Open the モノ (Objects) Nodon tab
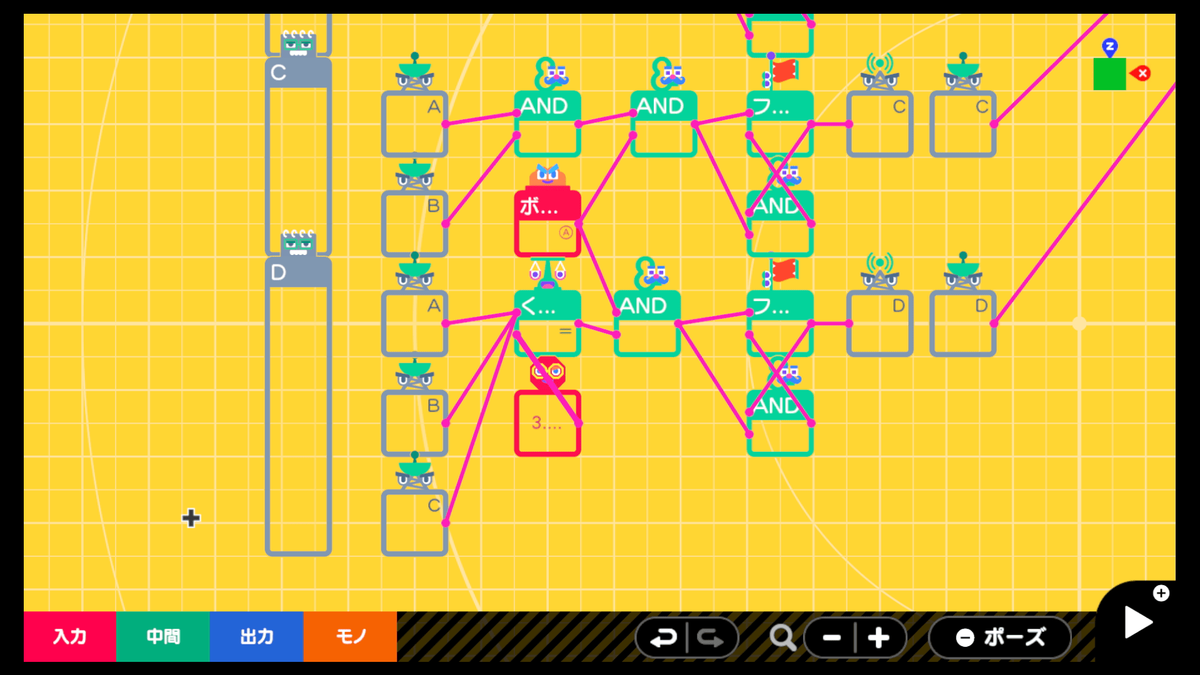The height and width of the screenshot is (675, 1200). click(x=350, y=637)
